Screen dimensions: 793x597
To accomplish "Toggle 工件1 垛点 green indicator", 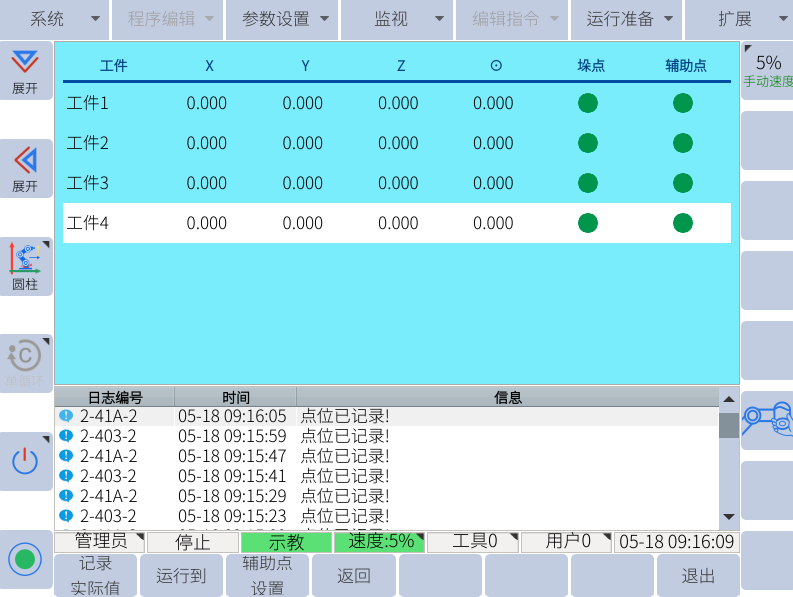I will point(588,103).
